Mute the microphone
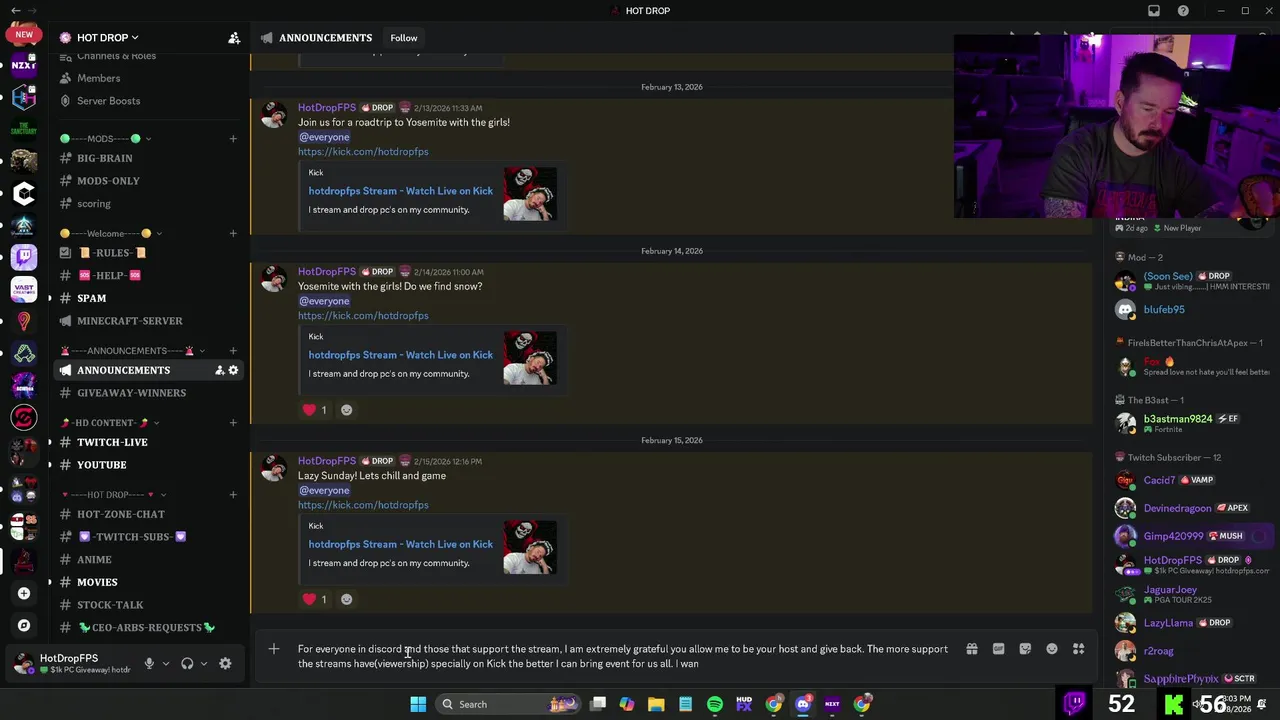The image size is (1280, 720). click(x=149, y=663)
